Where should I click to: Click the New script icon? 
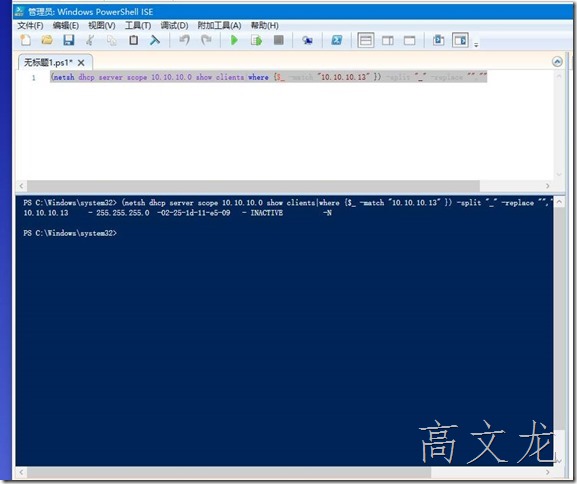click(25, 40)
